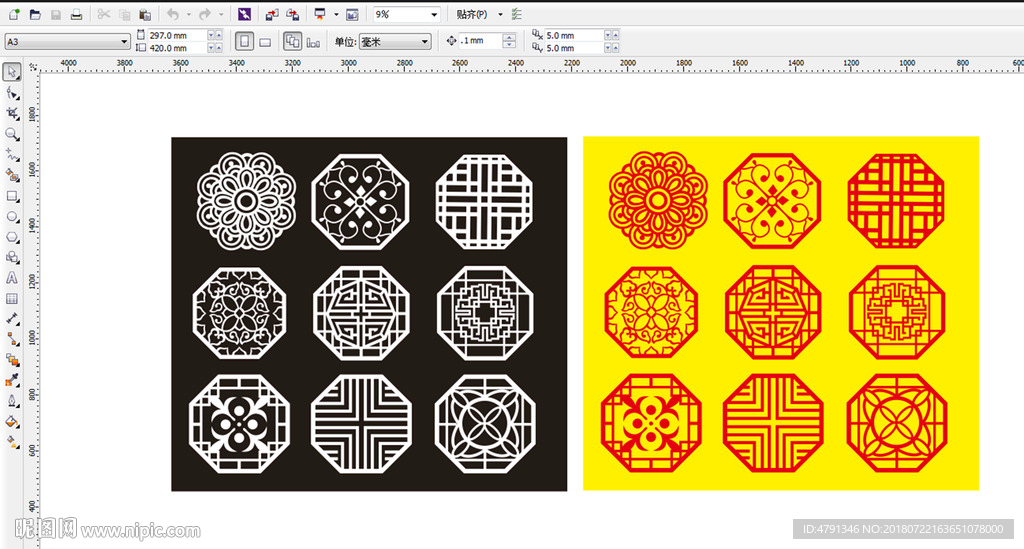Click the Print icon in the toolbar
Viewport: 1024px width, 549px height.
tap(76, 15)
